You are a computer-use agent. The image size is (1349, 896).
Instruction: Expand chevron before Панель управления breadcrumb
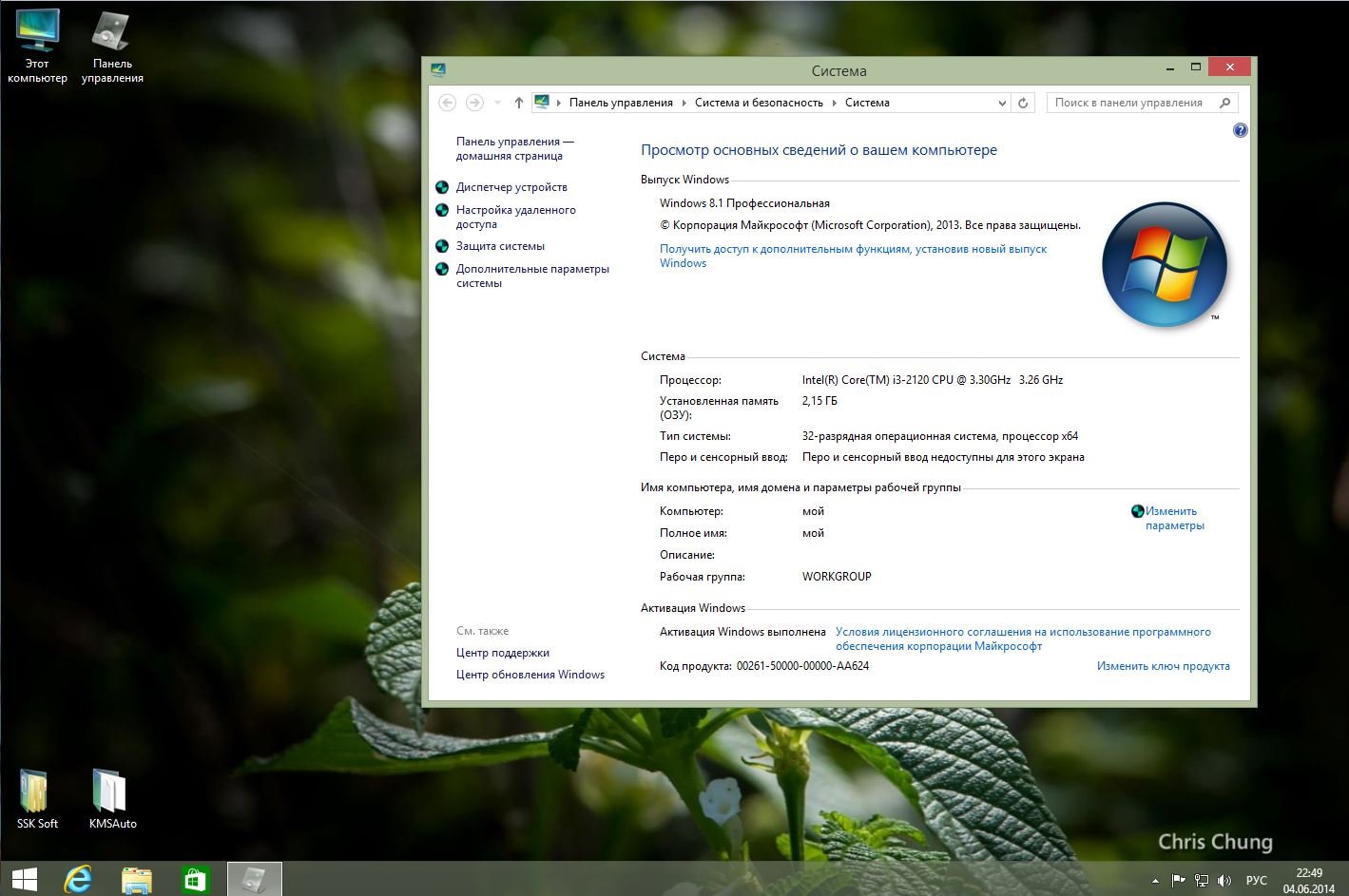[559, 103]
